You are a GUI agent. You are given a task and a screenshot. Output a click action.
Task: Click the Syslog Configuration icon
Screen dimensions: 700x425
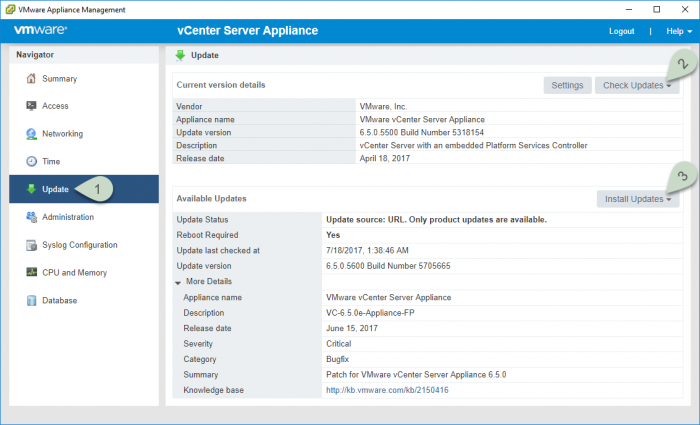click(x=31, y=245)
